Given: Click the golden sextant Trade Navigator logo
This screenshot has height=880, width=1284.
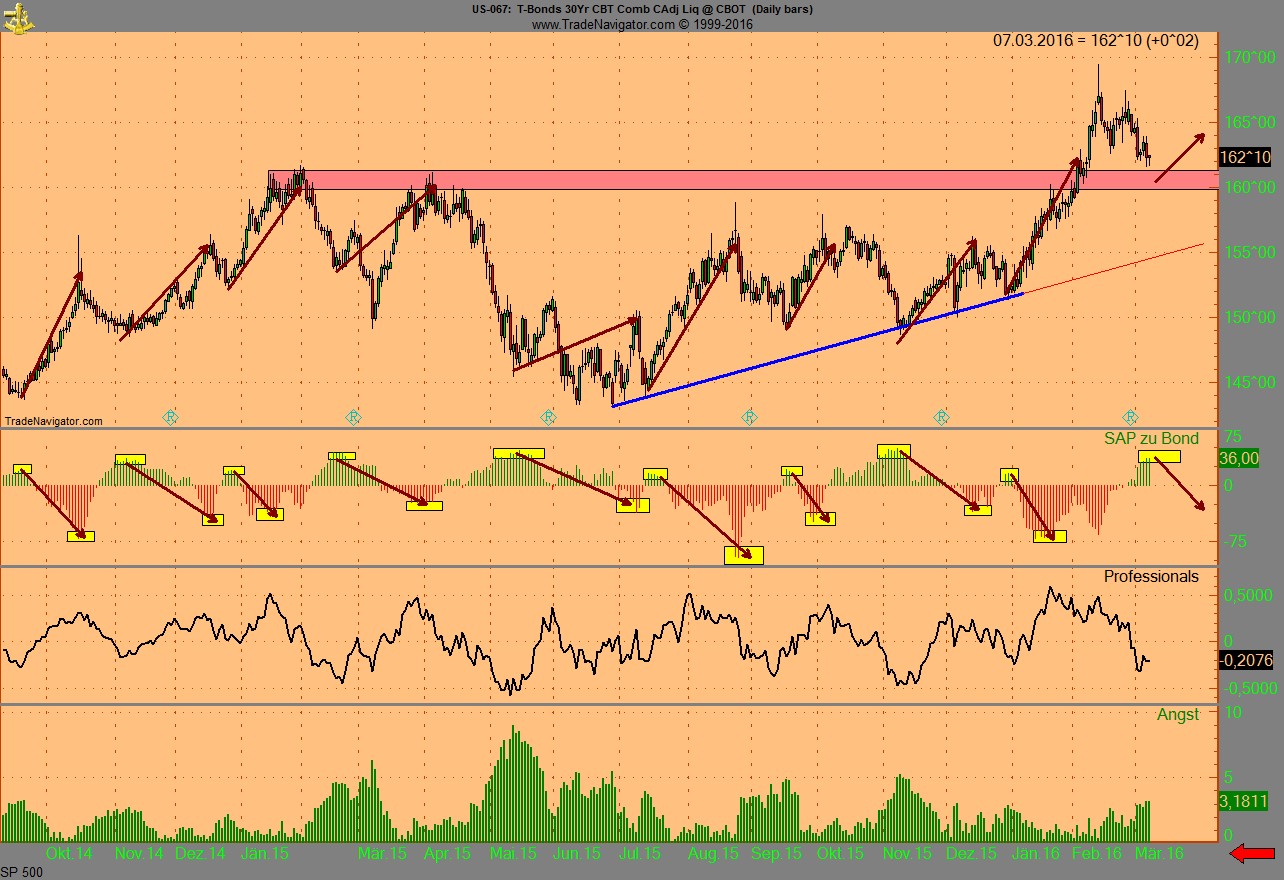Looking at the screenshot, I should click(20, 18).
